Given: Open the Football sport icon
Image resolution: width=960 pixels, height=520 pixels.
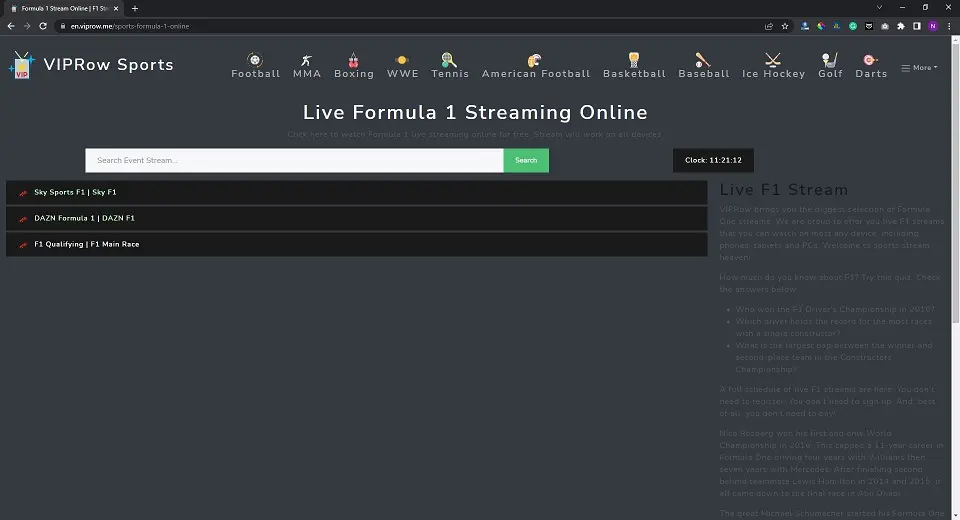Looking at the screenshot, I should [255, 59].
